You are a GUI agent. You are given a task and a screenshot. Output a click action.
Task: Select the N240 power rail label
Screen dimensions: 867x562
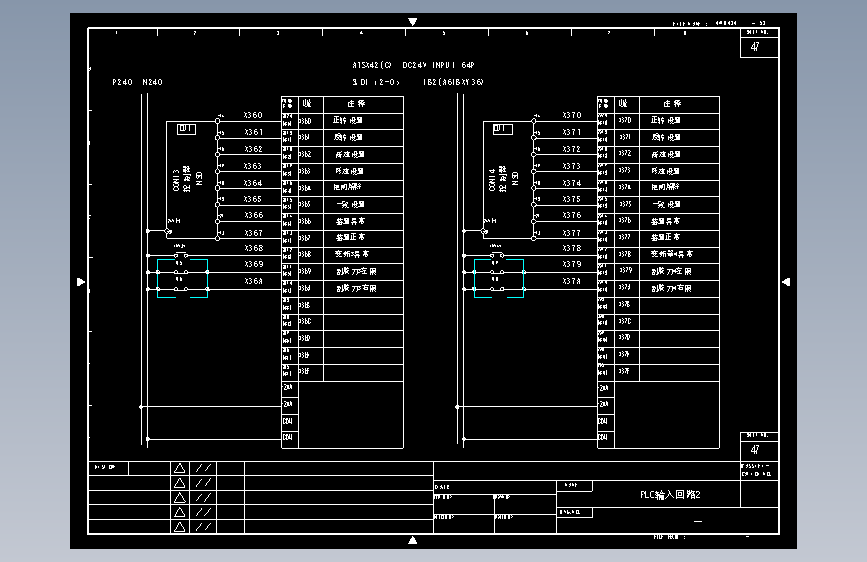pyautogui.click(x=152, y=82)
